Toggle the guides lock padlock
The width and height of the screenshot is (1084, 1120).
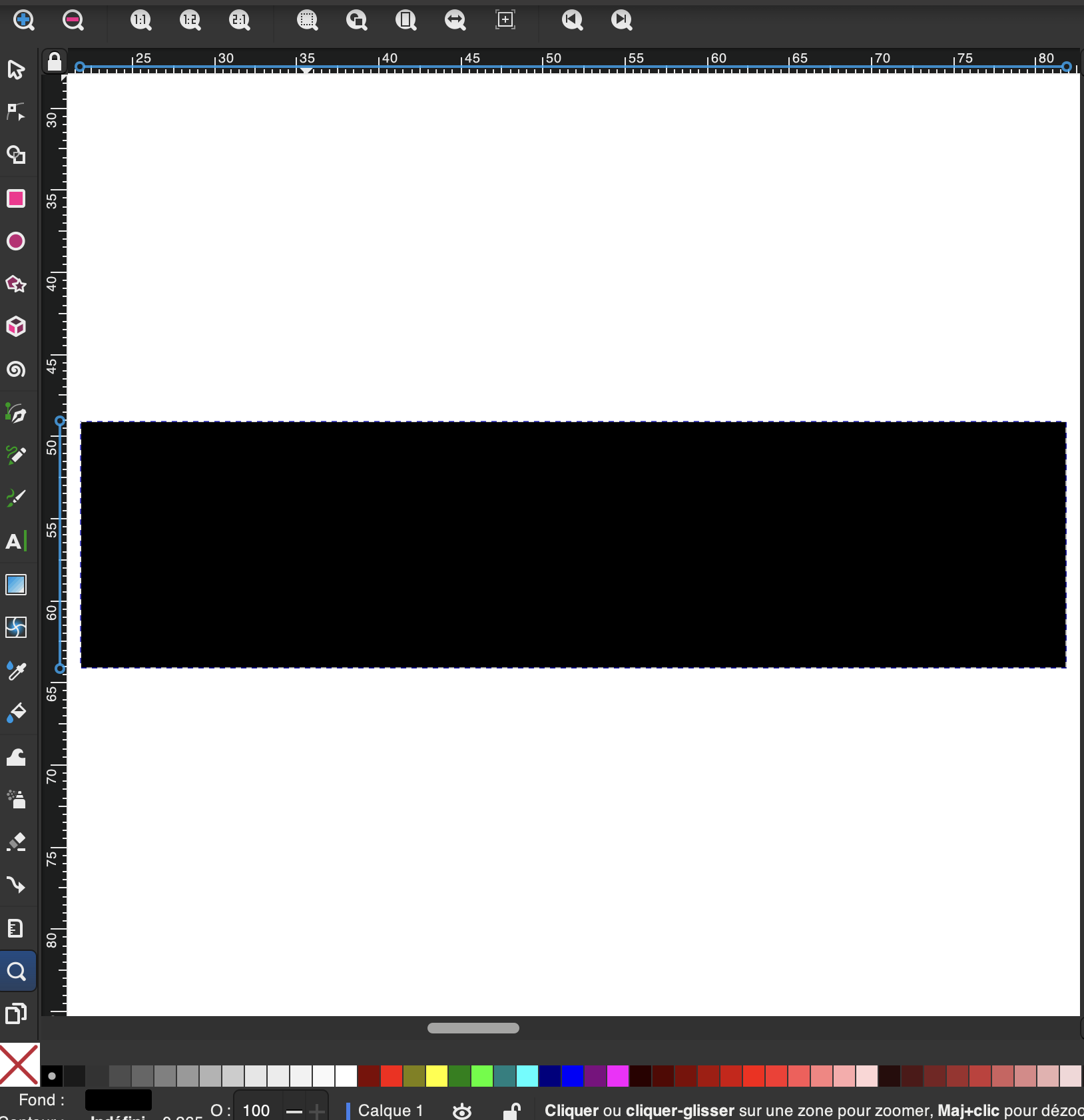(54, 62)
